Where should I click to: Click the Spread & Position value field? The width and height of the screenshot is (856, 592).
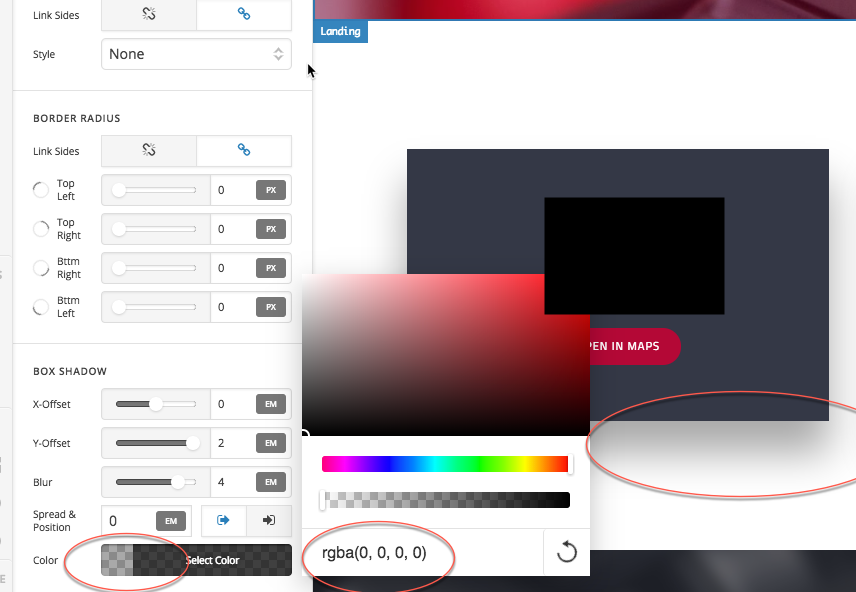[130, 520]
